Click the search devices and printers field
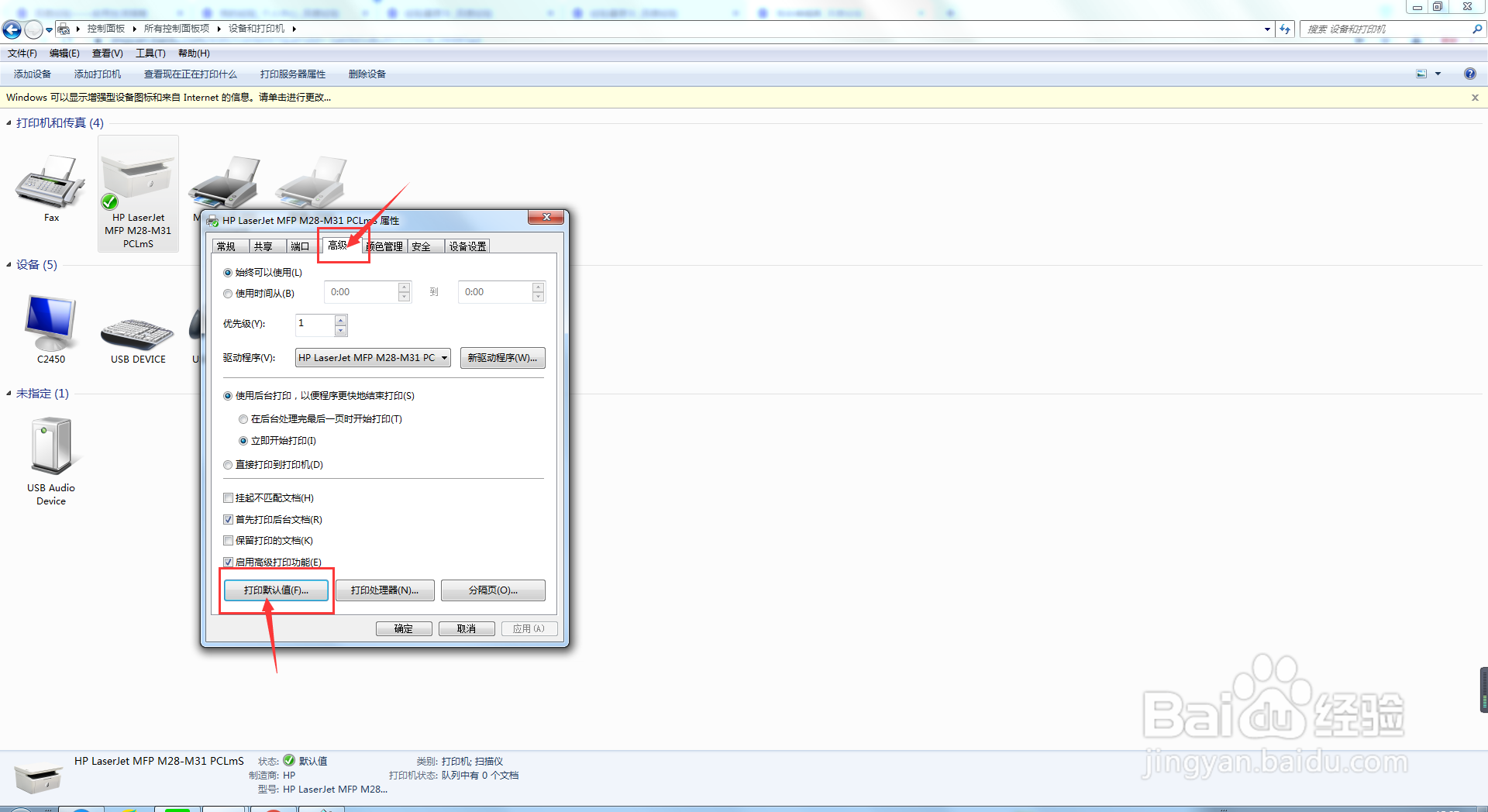 point(1386,29)
